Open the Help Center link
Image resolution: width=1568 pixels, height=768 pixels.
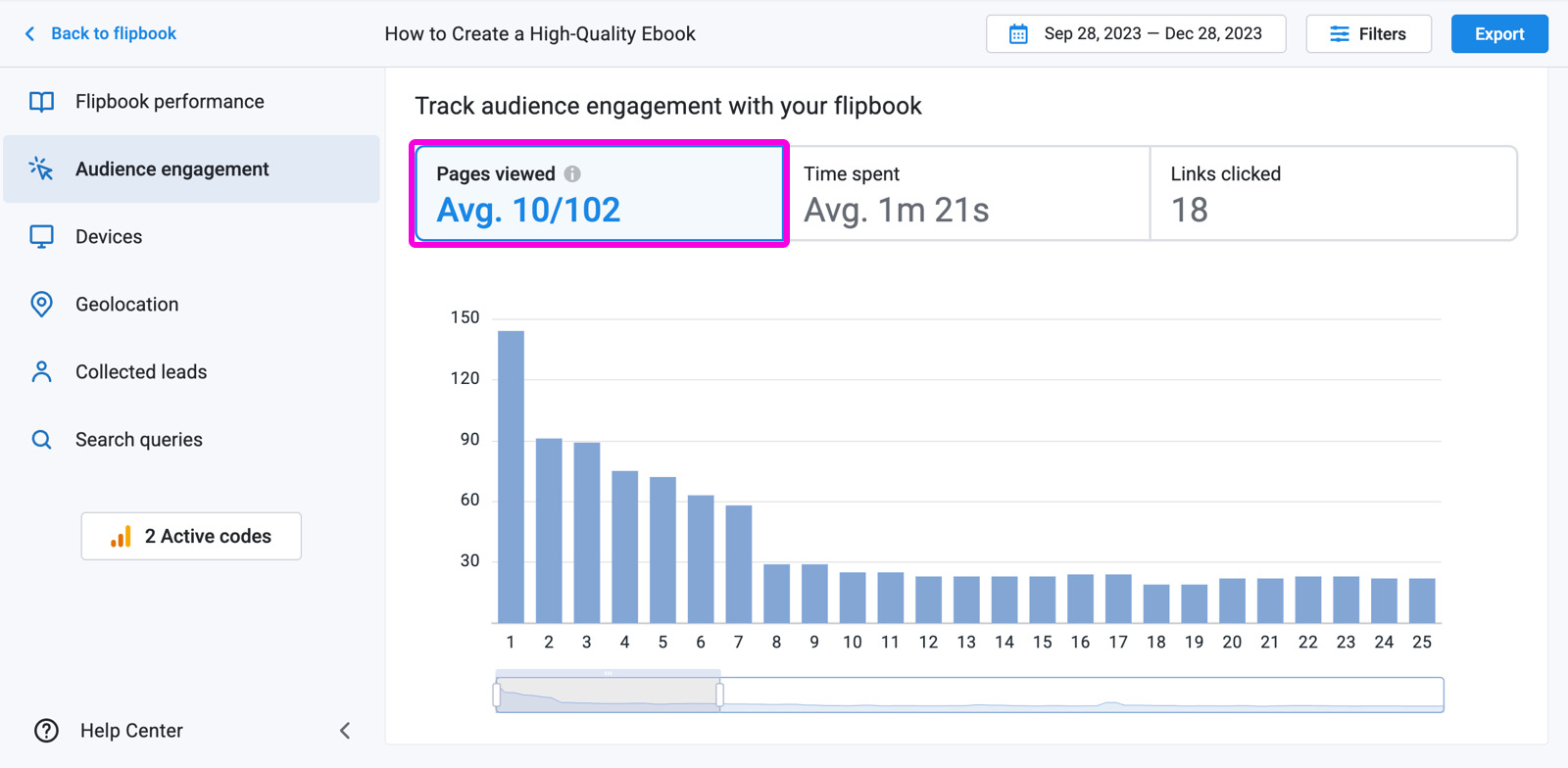tap(131, 731)
